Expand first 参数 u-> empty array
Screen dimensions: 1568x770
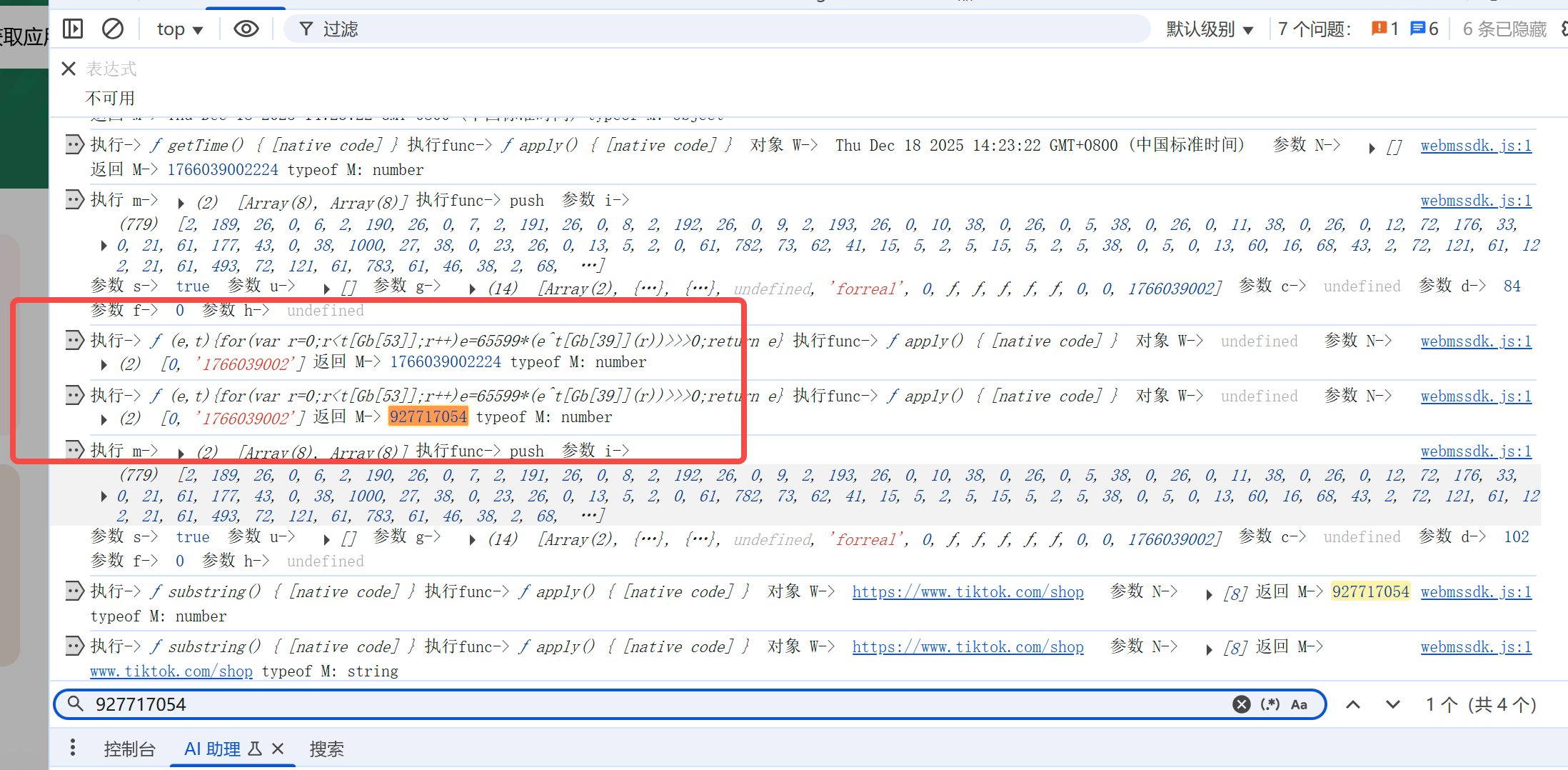(x=327, y=289)
